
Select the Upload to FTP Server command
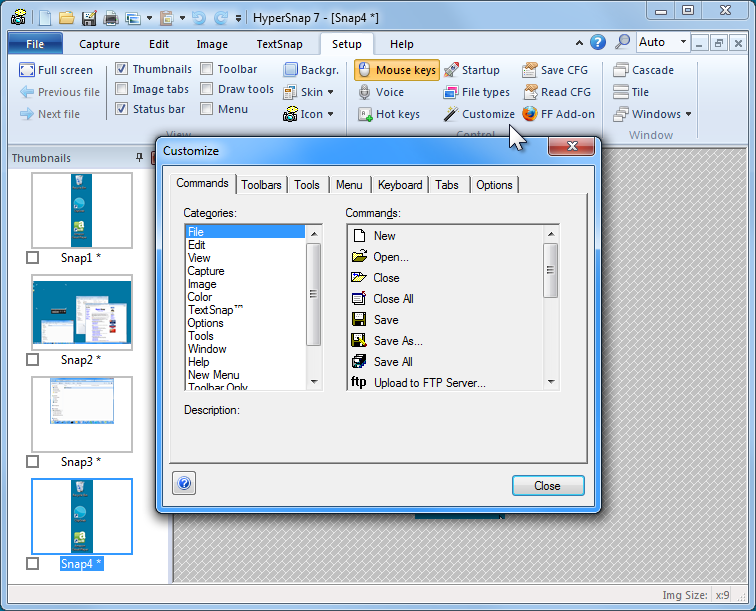pos(429,383)
